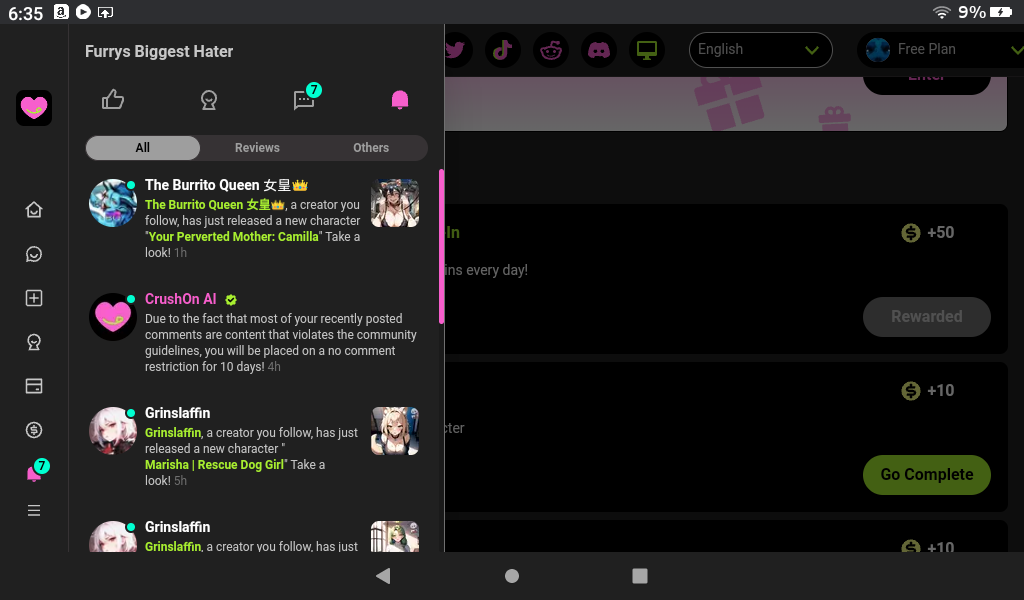Open chats via sidebar speech bubble icon
The image size is (1024, 600).
pyautogui.click(x=34, y=254)
